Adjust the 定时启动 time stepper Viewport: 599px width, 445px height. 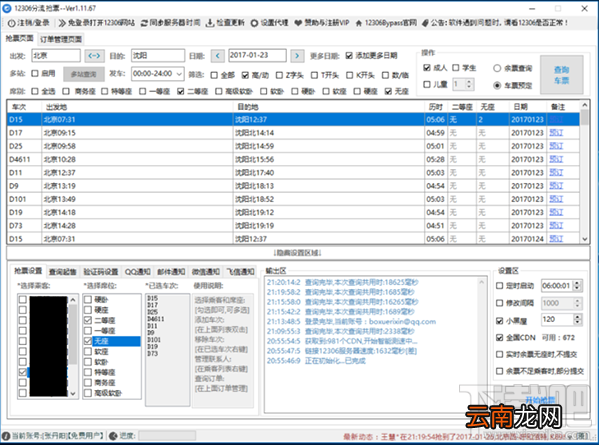(x=577, y=285)
